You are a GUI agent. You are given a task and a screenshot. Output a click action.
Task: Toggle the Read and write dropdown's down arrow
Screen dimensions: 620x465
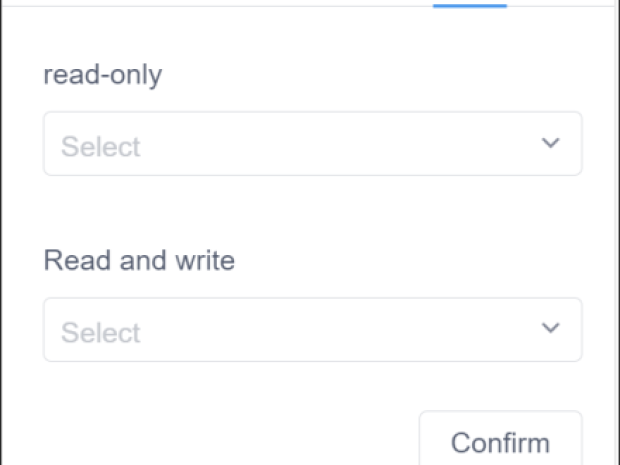click(550, 328)
